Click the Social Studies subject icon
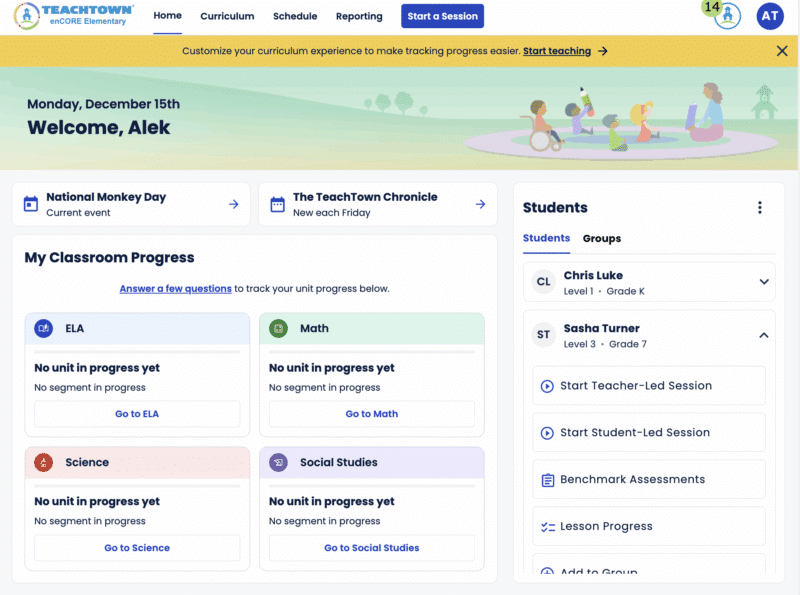This screenshot has height=595, width=800. (278, 462)
